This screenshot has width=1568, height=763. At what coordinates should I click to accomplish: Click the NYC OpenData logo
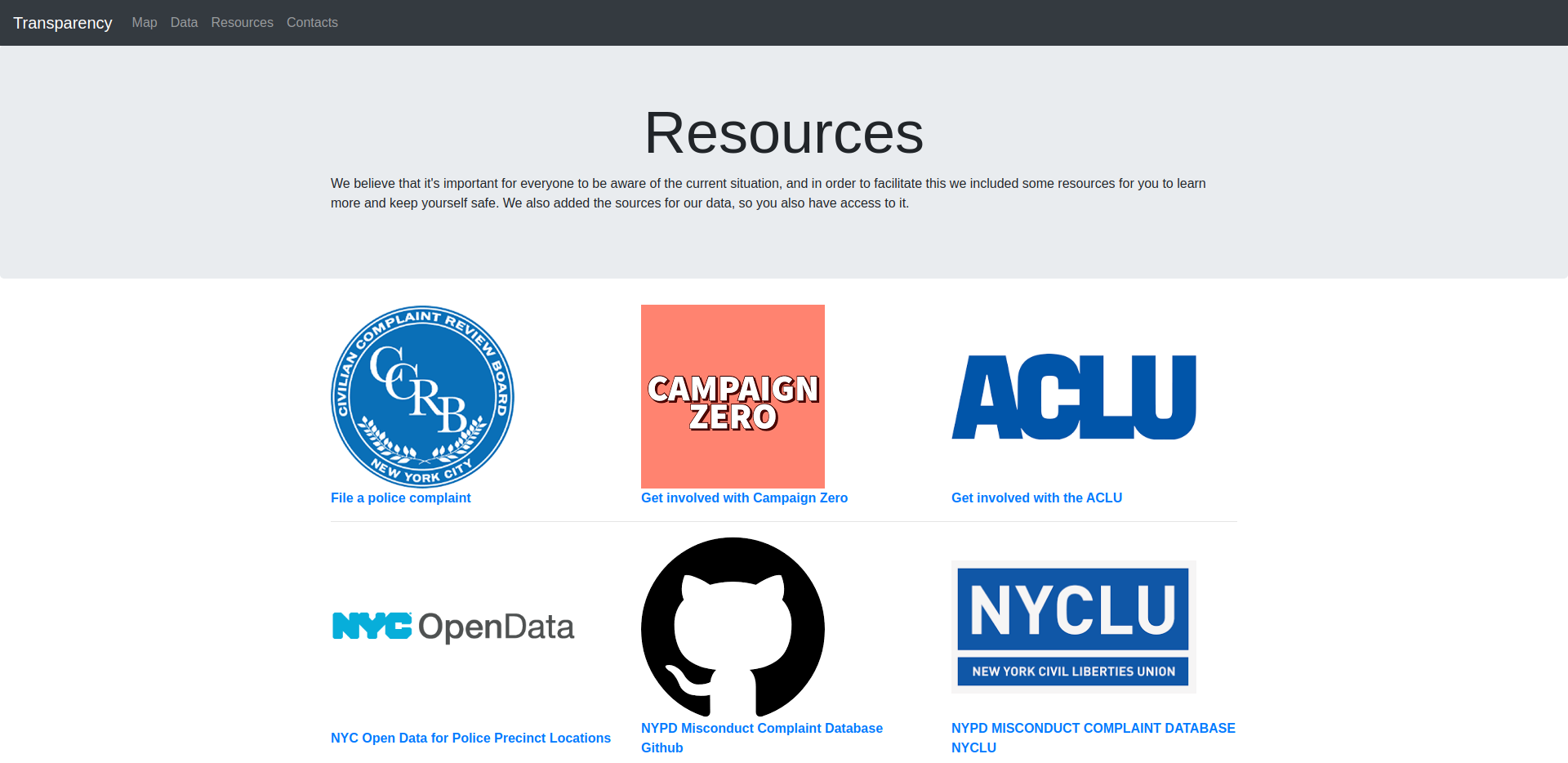[x=453, y=627]
